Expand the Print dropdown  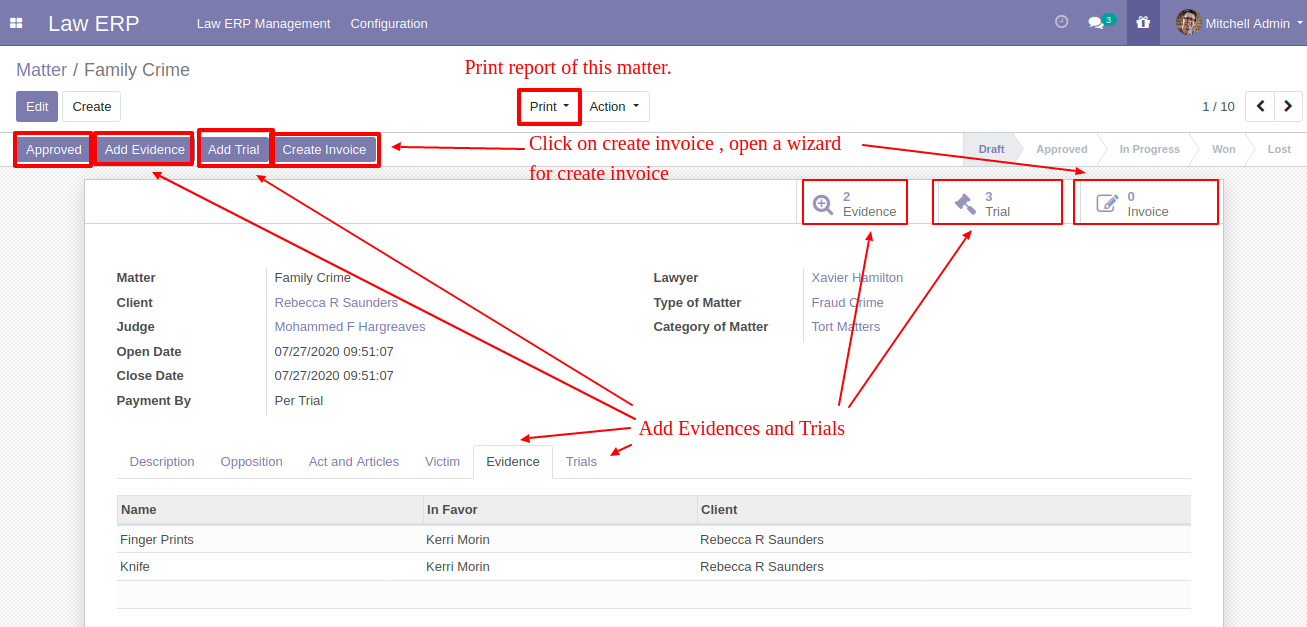pyautogui.click(x=549, y=107)
